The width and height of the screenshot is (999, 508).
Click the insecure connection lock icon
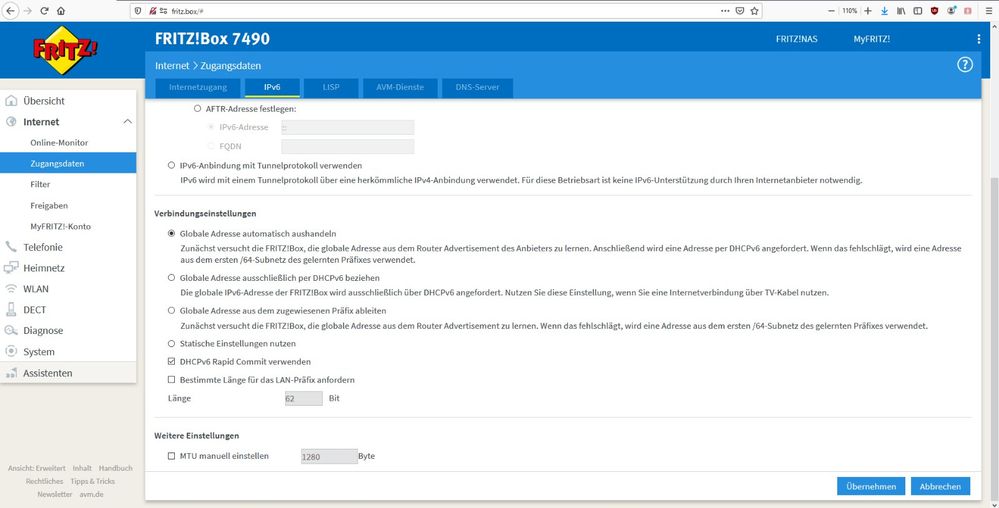click(152, 11)
